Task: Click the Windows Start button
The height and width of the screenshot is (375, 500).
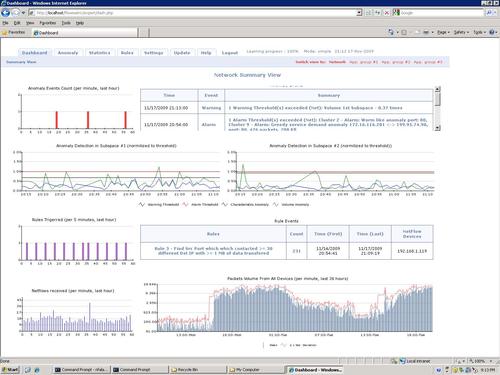Action: tap(10, 370)
